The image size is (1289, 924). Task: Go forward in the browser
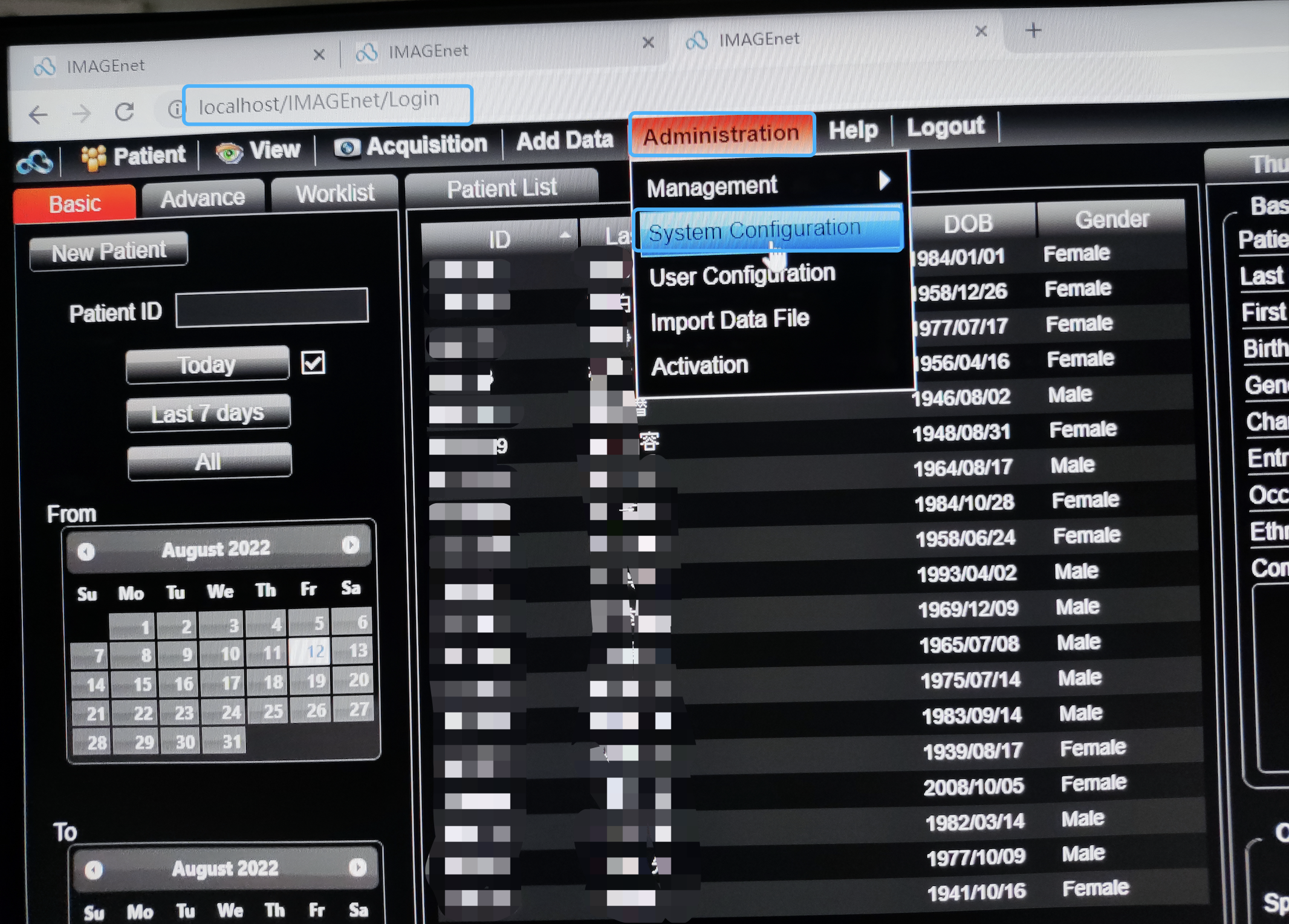click(81, 113)
